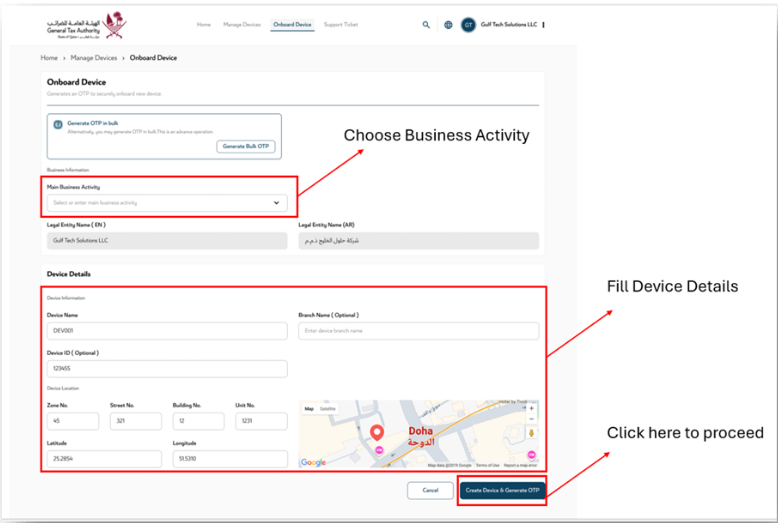Click the Unit No. field
This screenshot has height=524, width=778.
coord(261,421)
